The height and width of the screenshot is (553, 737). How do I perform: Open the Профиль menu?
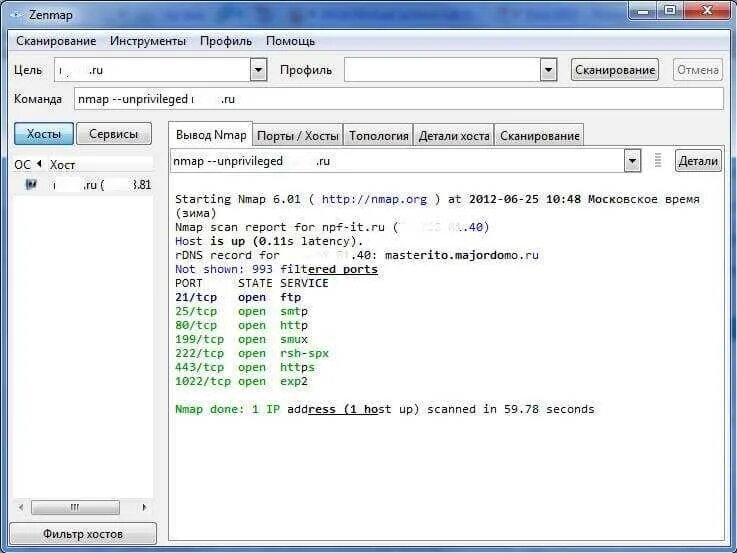coord(226,41)
